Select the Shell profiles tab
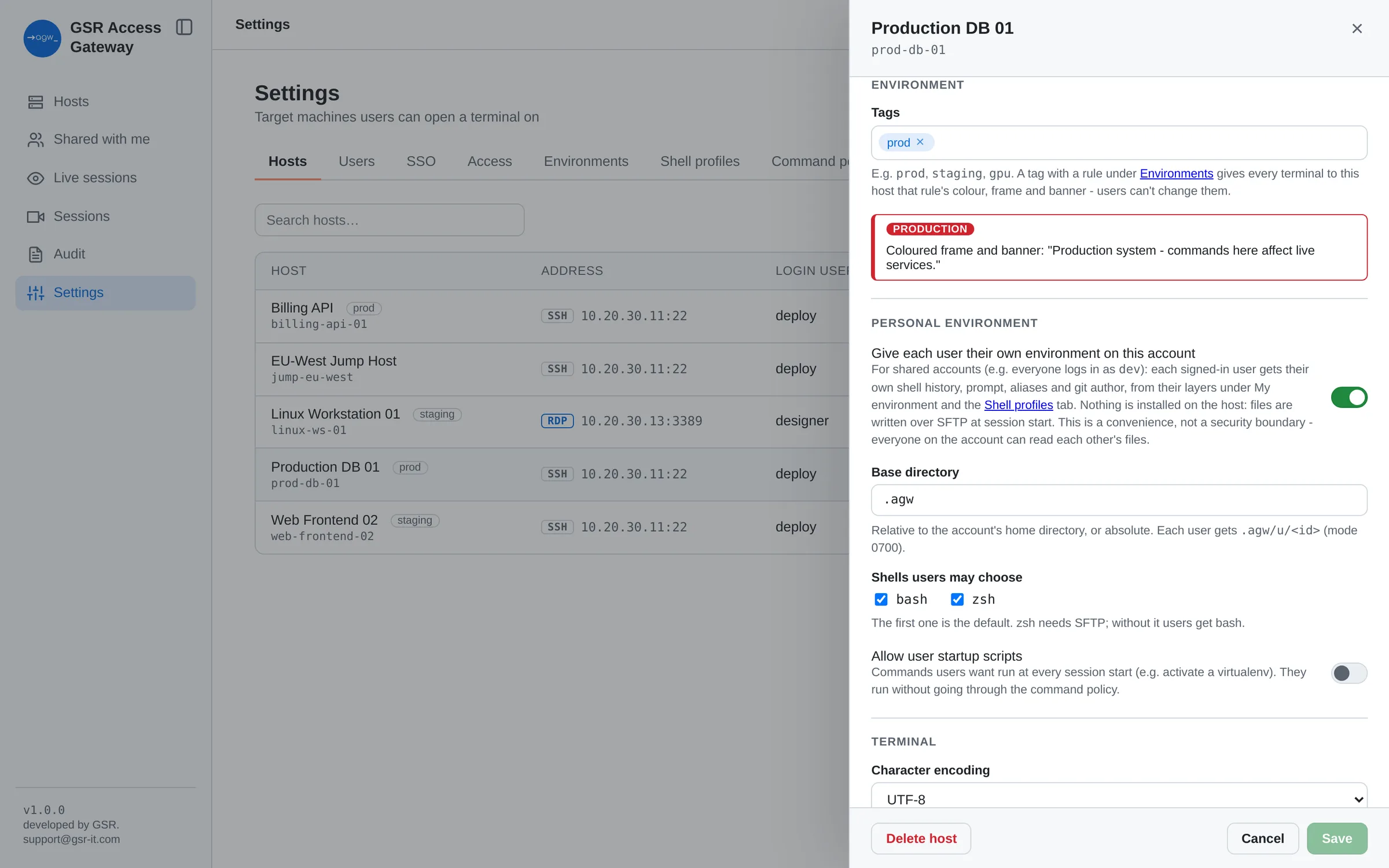The image size is (1389, 868). pos(700,161)
